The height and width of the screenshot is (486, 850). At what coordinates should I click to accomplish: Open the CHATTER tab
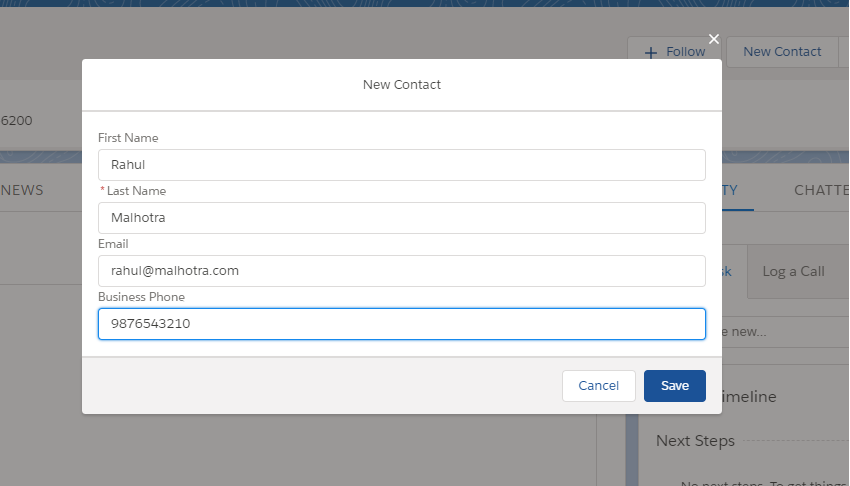(821, 190)
